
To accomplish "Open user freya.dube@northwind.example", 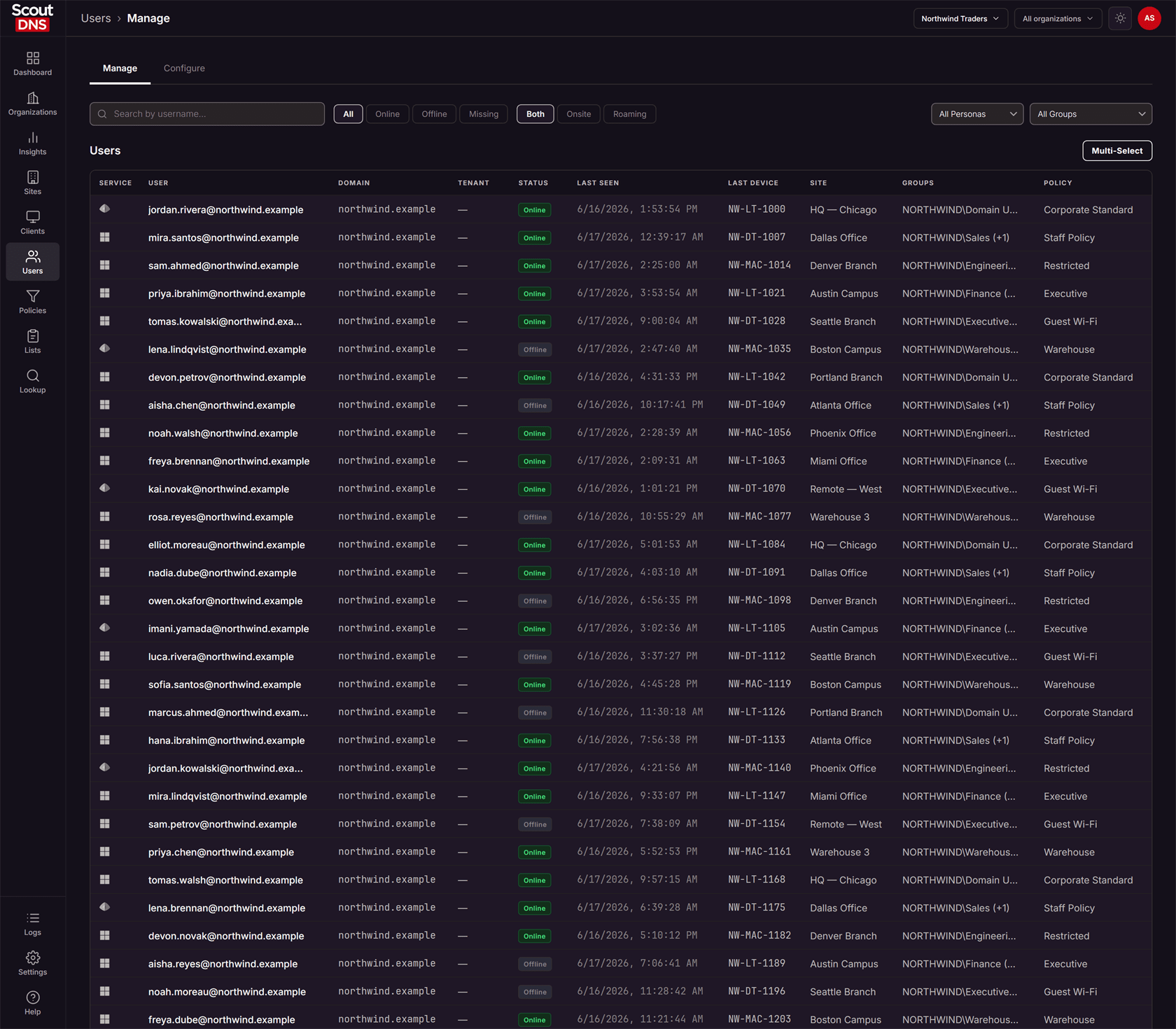I will click(x=221, y=1020).
